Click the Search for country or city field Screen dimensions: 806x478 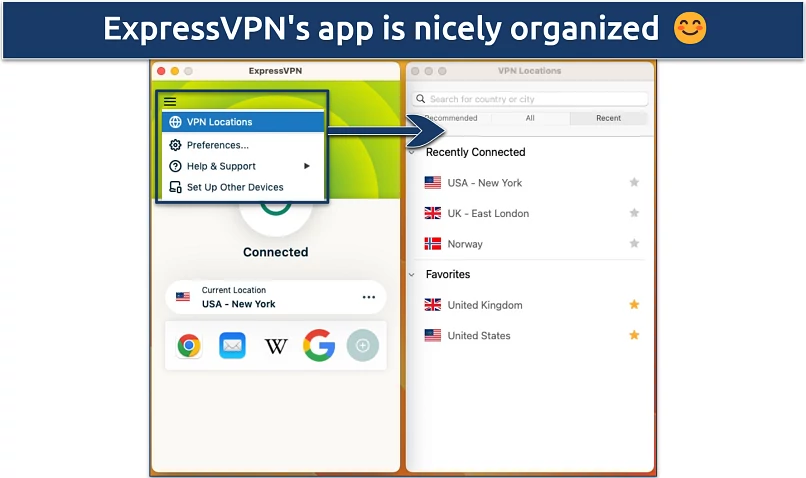pyautogui.click(x=530, y=99)
